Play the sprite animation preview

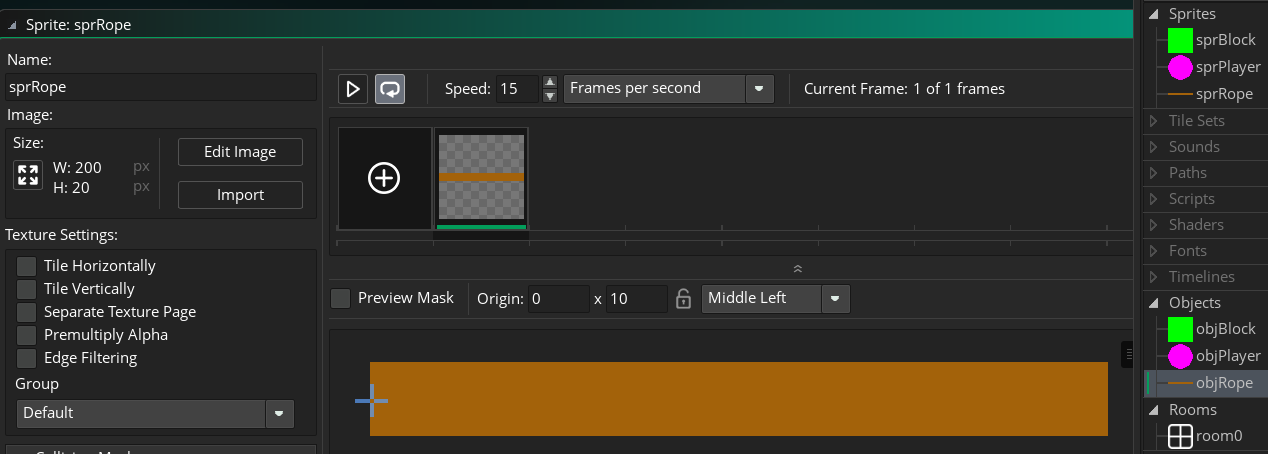(352, 89)
